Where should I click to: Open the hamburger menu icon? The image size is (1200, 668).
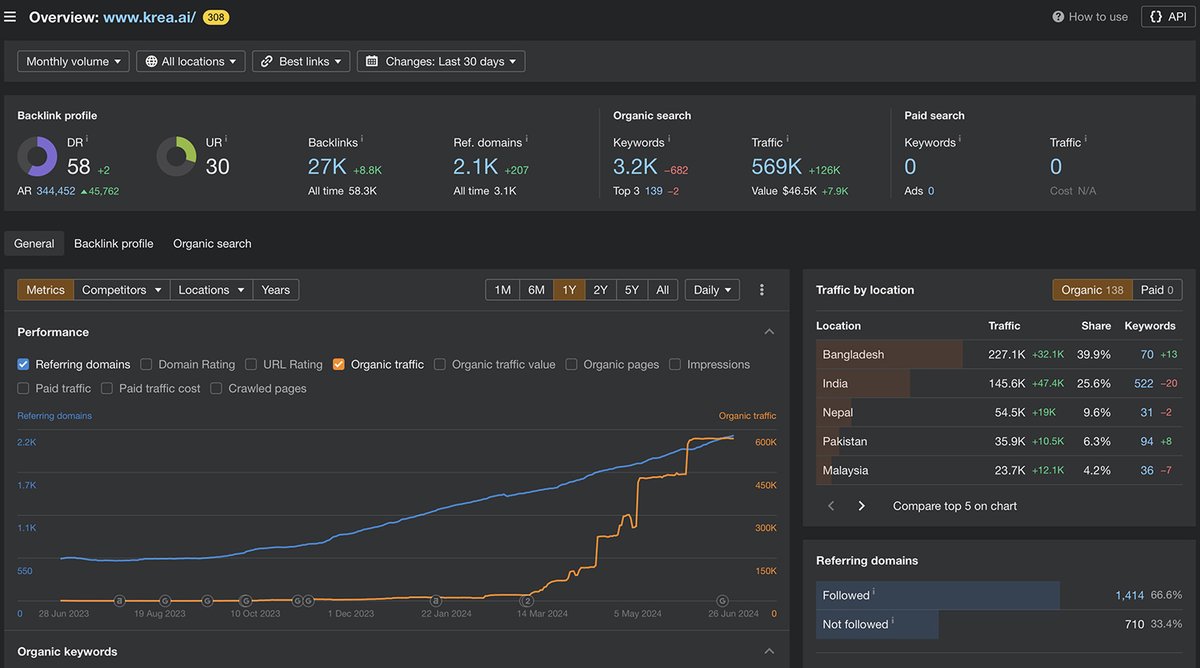(x=10, y=17)
